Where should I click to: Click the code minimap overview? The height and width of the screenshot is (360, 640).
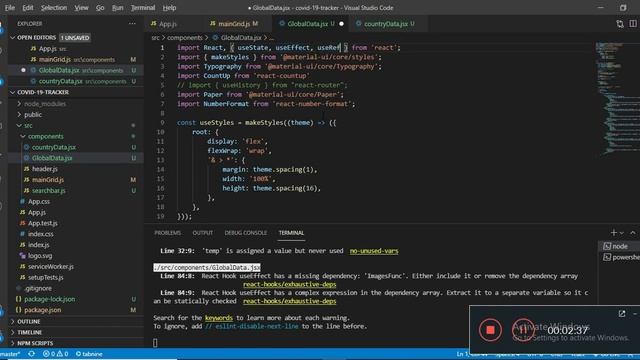(617, 98)
